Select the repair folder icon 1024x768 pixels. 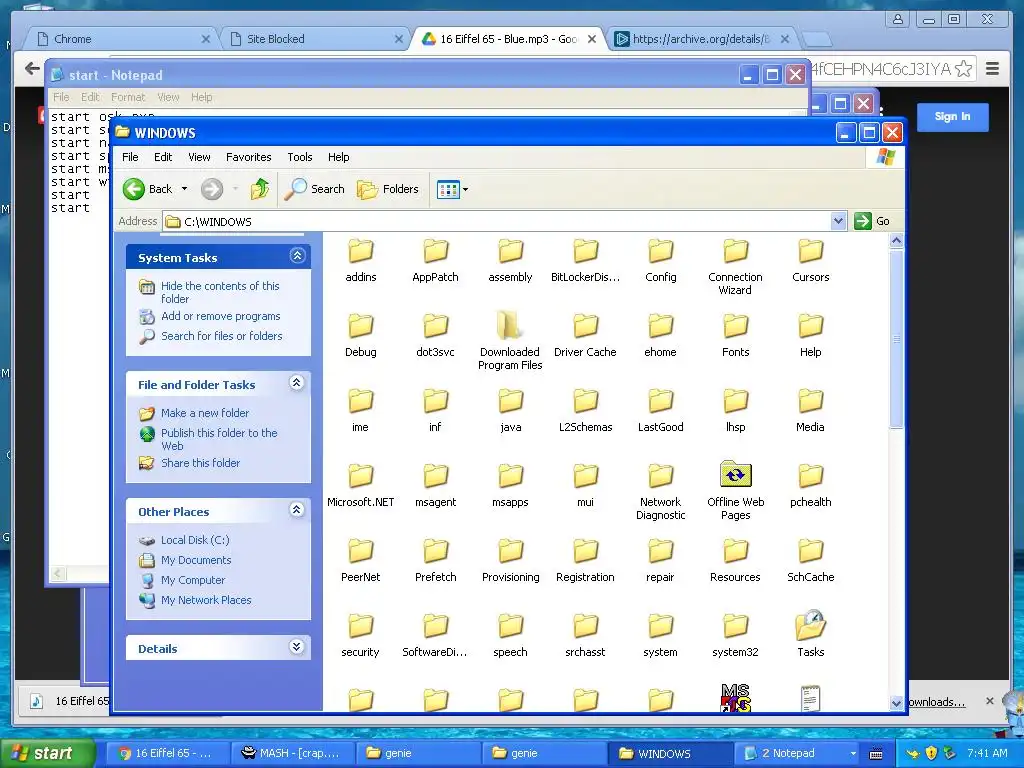pyautogui.click(x=660, y=551)
